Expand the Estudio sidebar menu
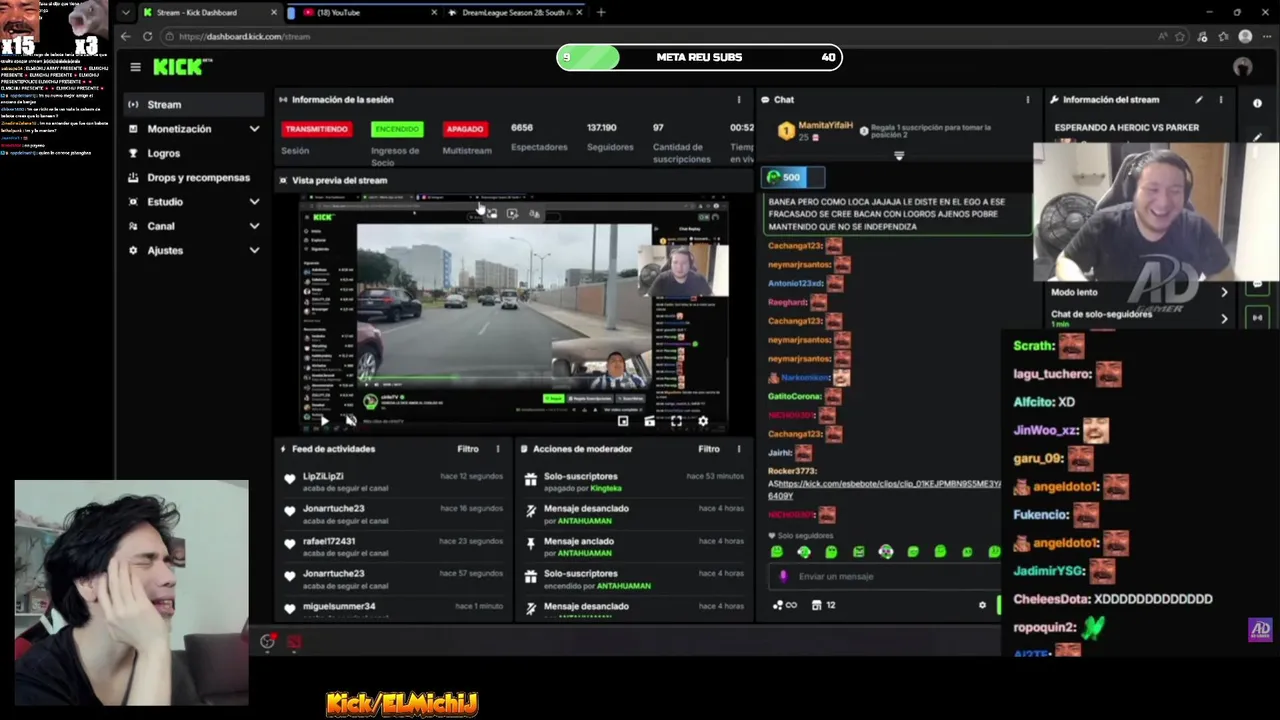 194,202
